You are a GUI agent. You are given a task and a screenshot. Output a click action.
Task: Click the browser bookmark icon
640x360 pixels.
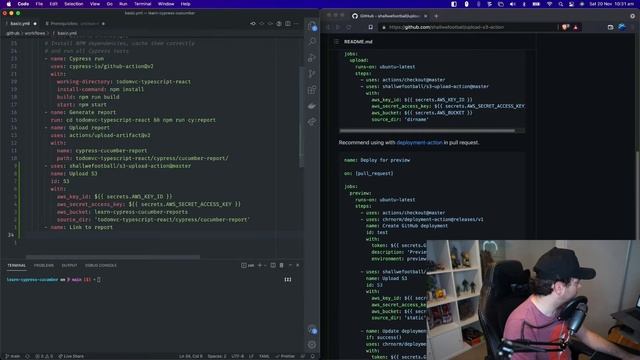pyautogui.click(x=371, y=27)
